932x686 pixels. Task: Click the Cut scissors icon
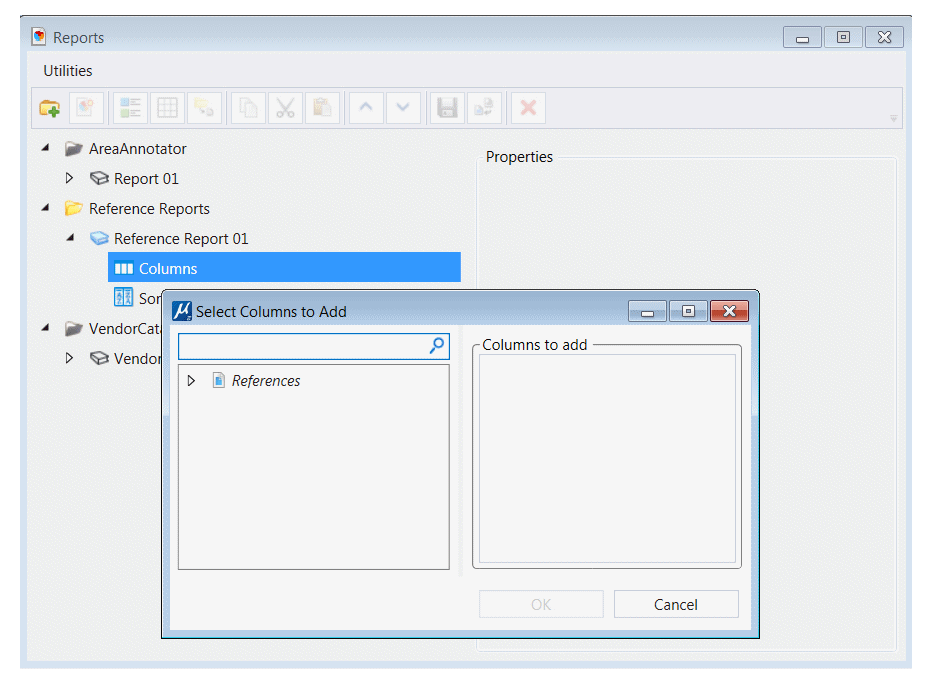(285, 108)
